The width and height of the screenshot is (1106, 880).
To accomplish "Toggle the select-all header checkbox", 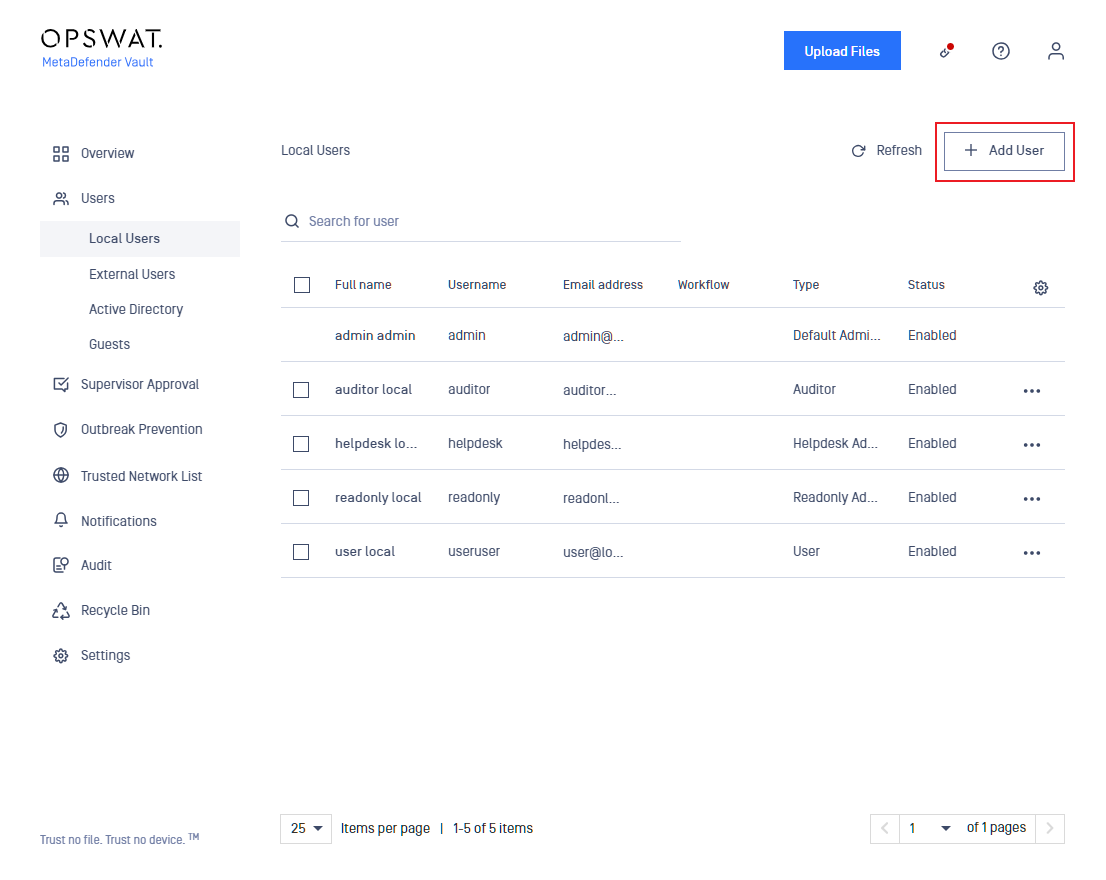I will pyautogui.click(x=302, y=285).
